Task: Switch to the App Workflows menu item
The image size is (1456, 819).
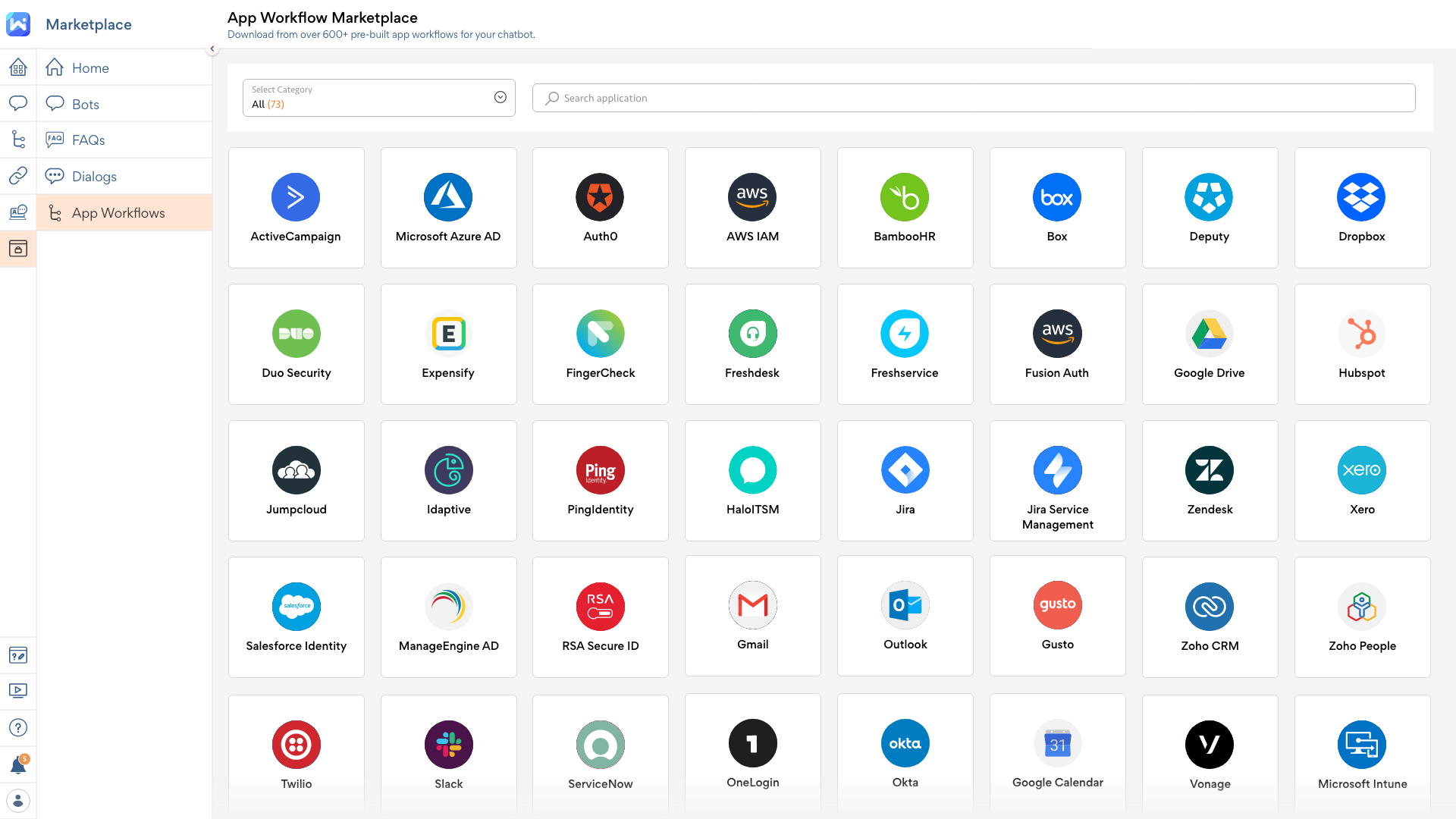Action: coord(118,213)
